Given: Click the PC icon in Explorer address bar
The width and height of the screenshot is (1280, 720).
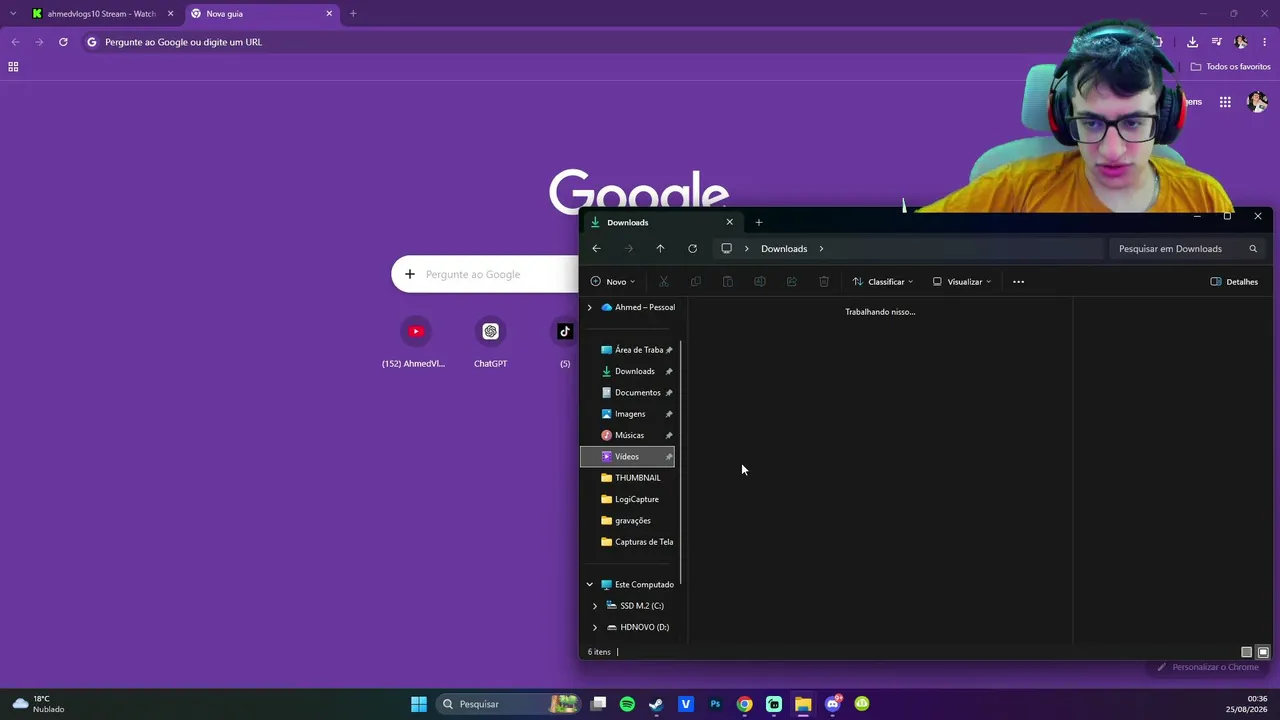Looking at the screenshot, I should [x=726, y=249].
